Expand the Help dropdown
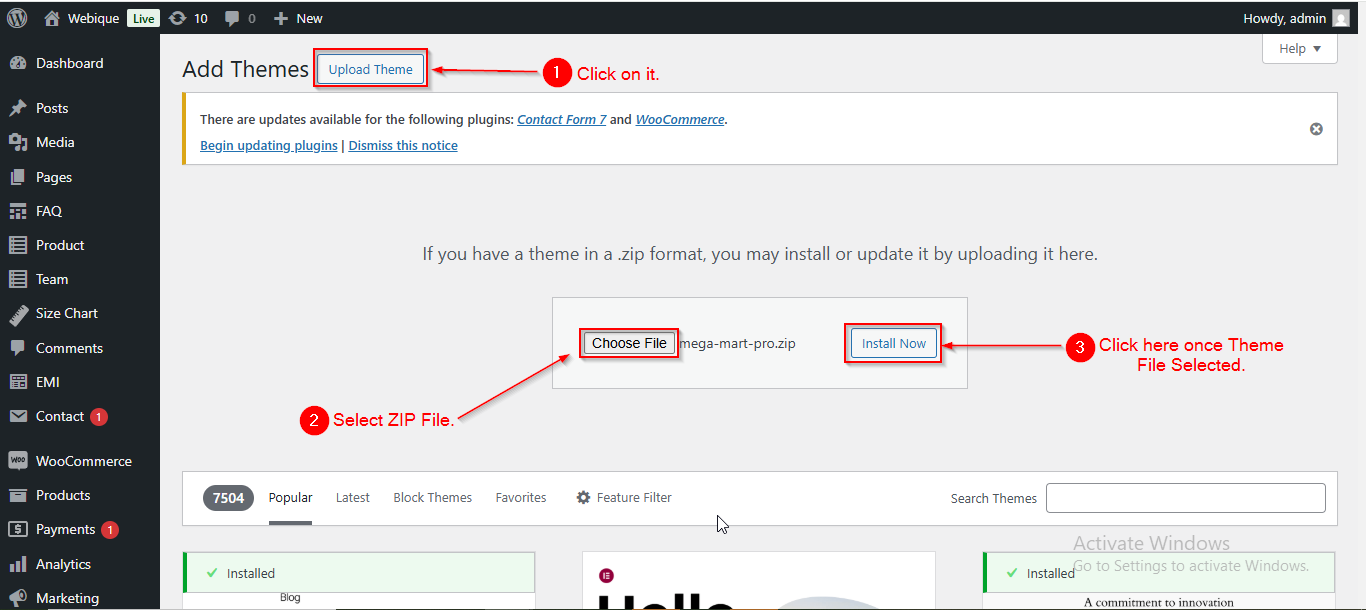This screenshot has width=1366, height=610. click(x=1299, y=48)
